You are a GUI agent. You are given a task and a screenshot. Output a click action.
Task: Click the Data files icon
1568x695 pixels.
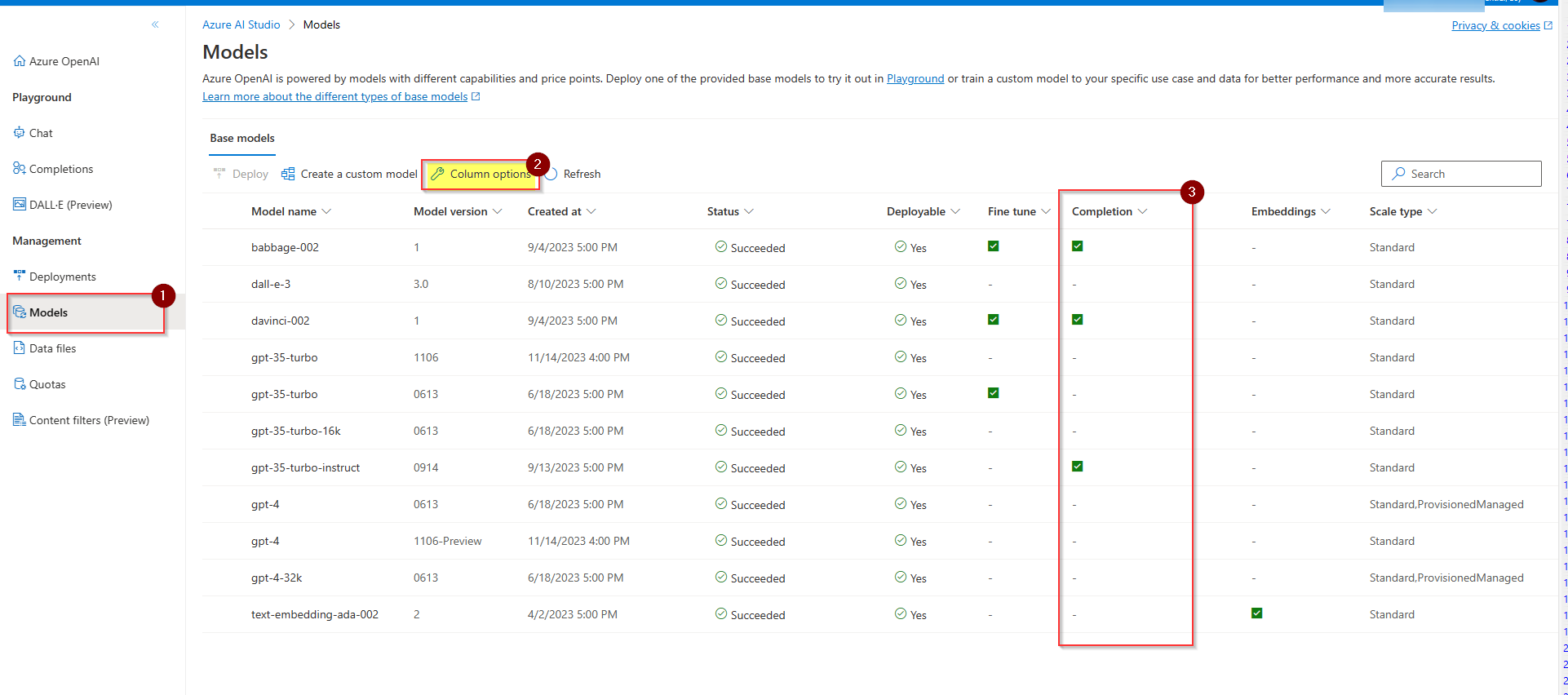point(20,347)
